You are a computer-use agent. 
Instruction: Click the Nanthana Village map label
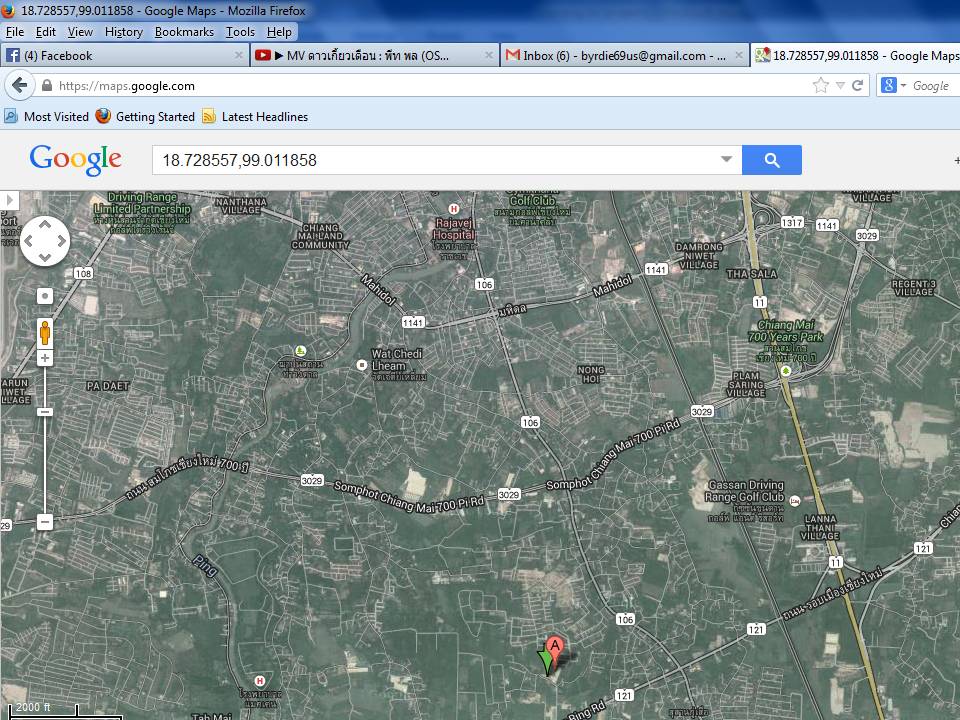pyautogui.click(x=241, y=206)
